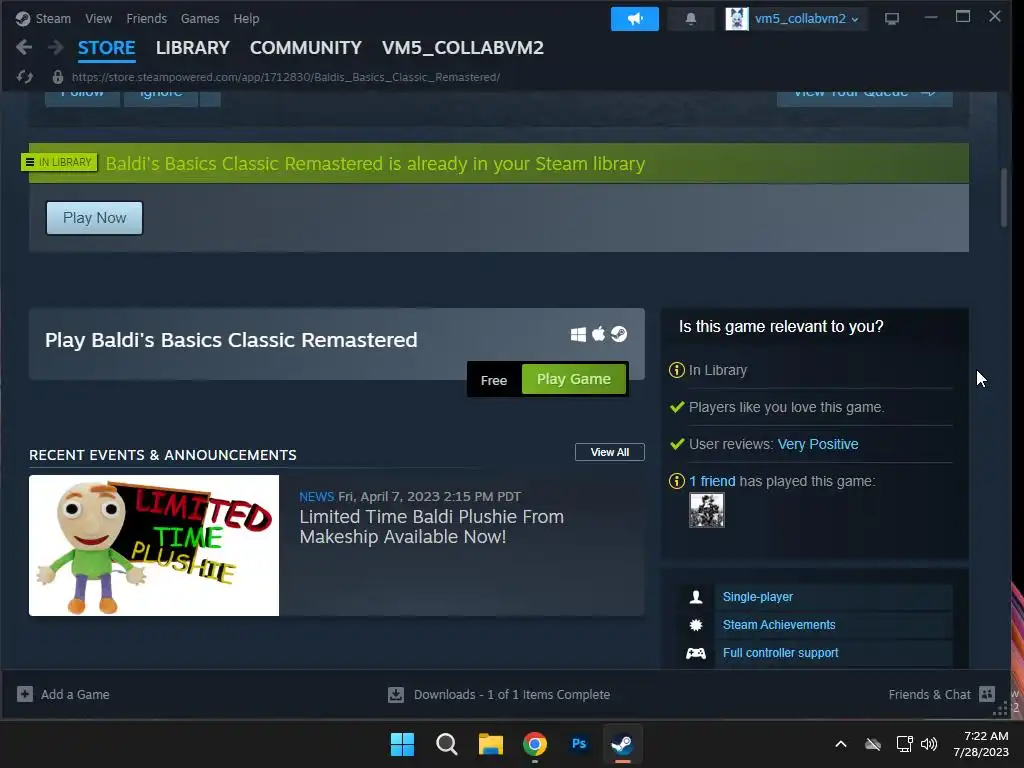
Task: Click the padlock icon beside the URL
Action: click(x=57, y=77)
